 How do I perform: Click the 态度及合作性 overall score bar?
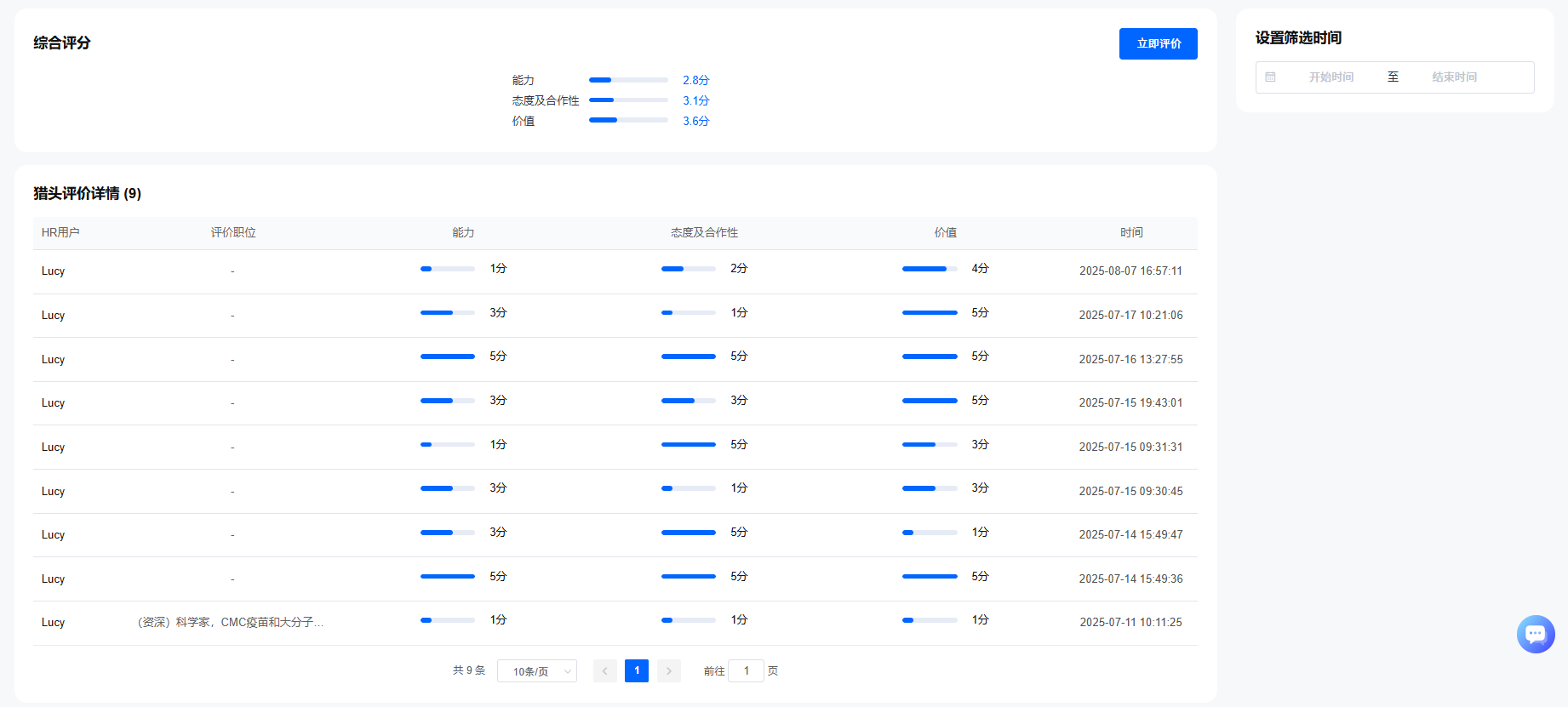coord(628,100)
